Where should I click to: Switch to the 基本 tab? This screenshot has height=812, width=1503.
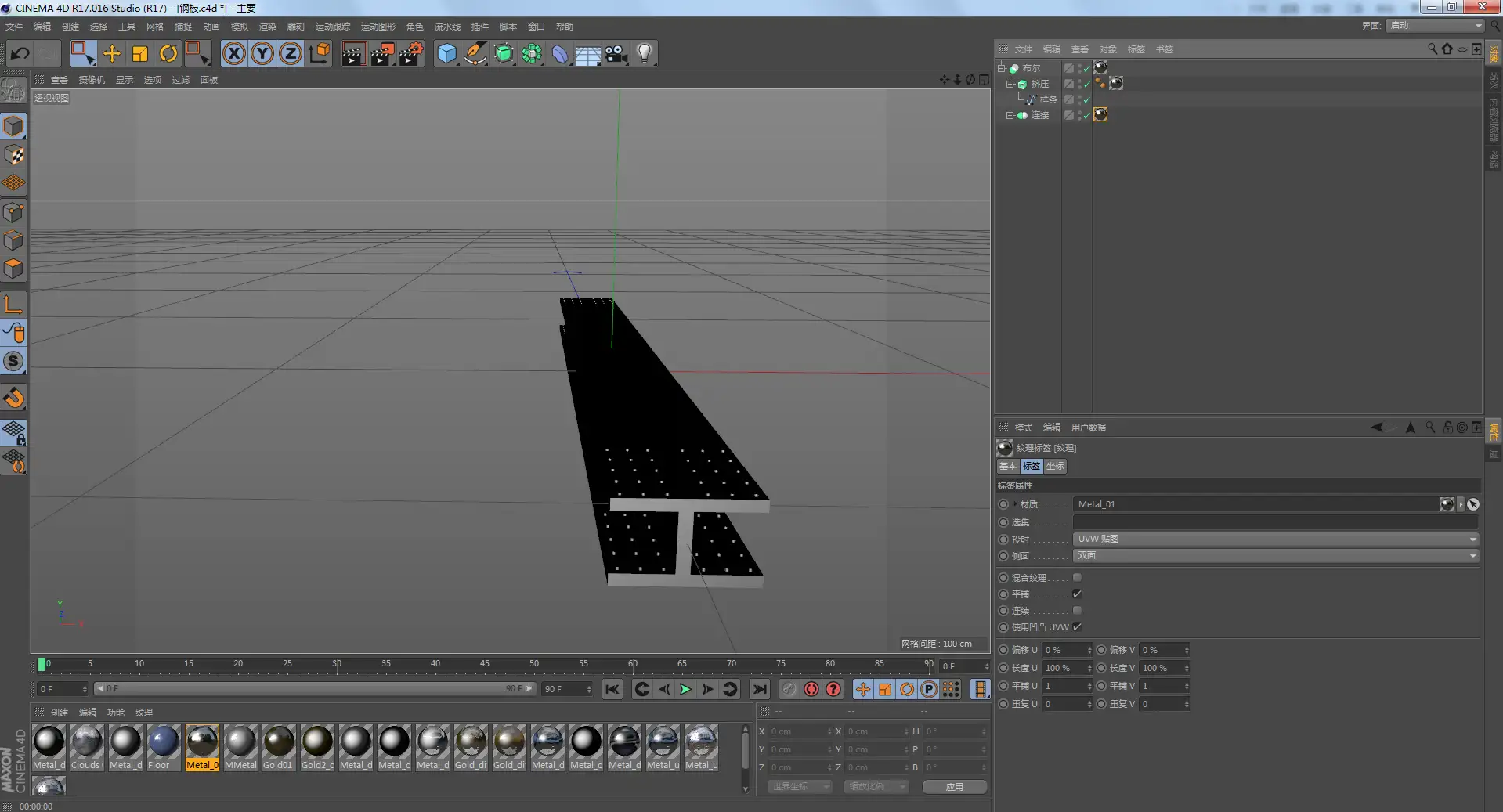point(1007,466)
